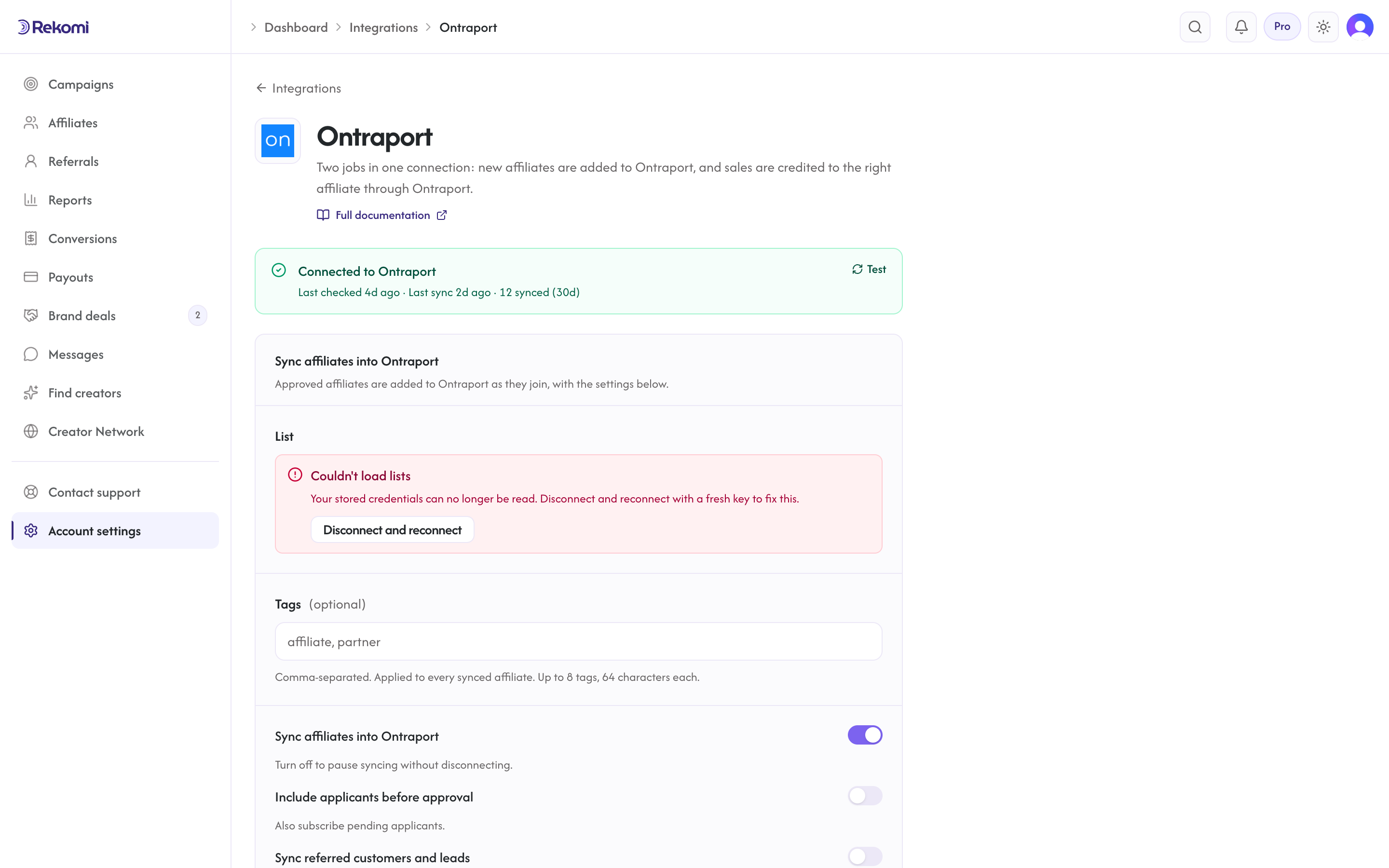
Task: Go to Brand deals menu item
Action: (x=115, y=315)
